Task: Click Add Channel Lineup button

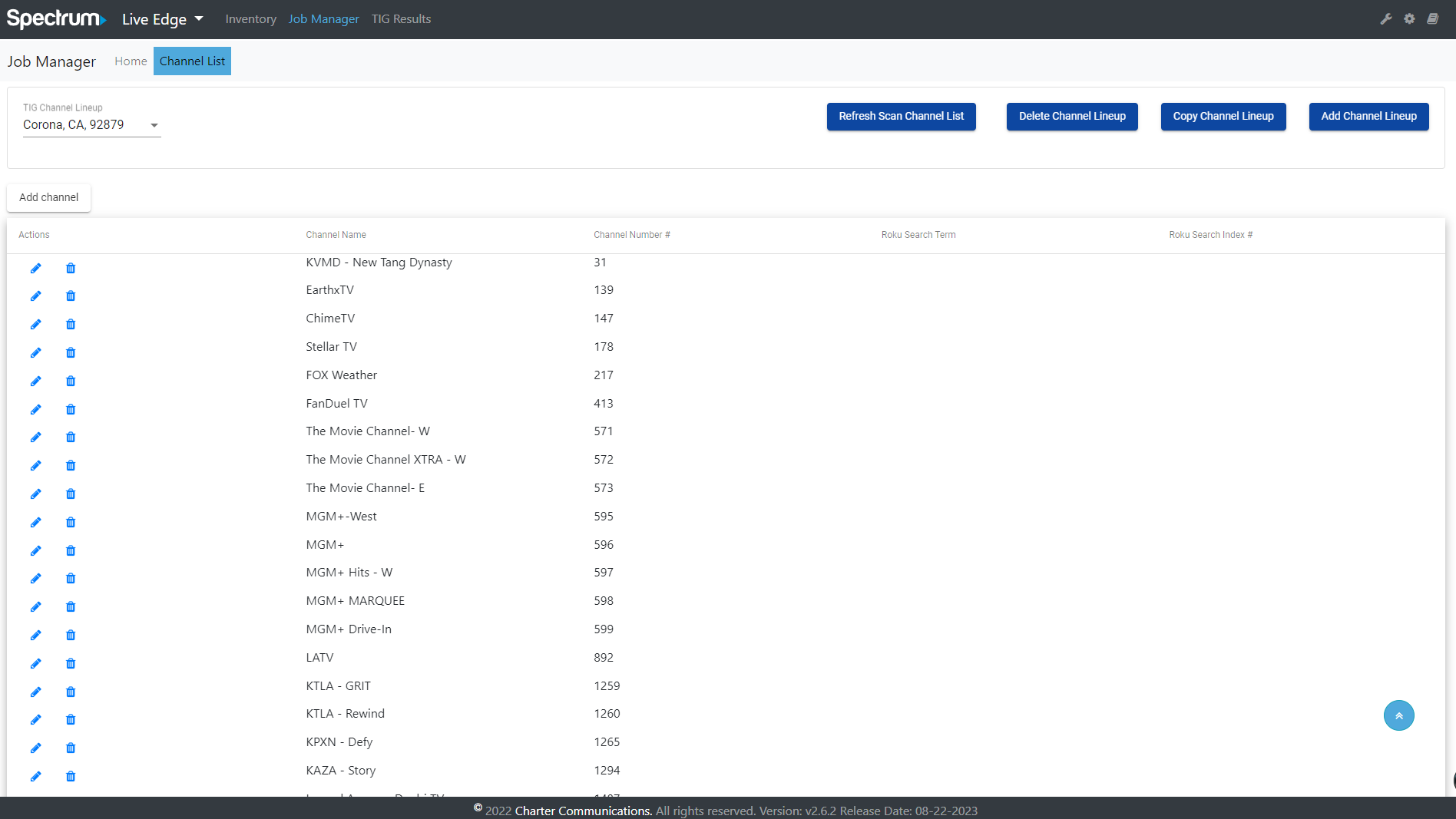Action: 1369,117
